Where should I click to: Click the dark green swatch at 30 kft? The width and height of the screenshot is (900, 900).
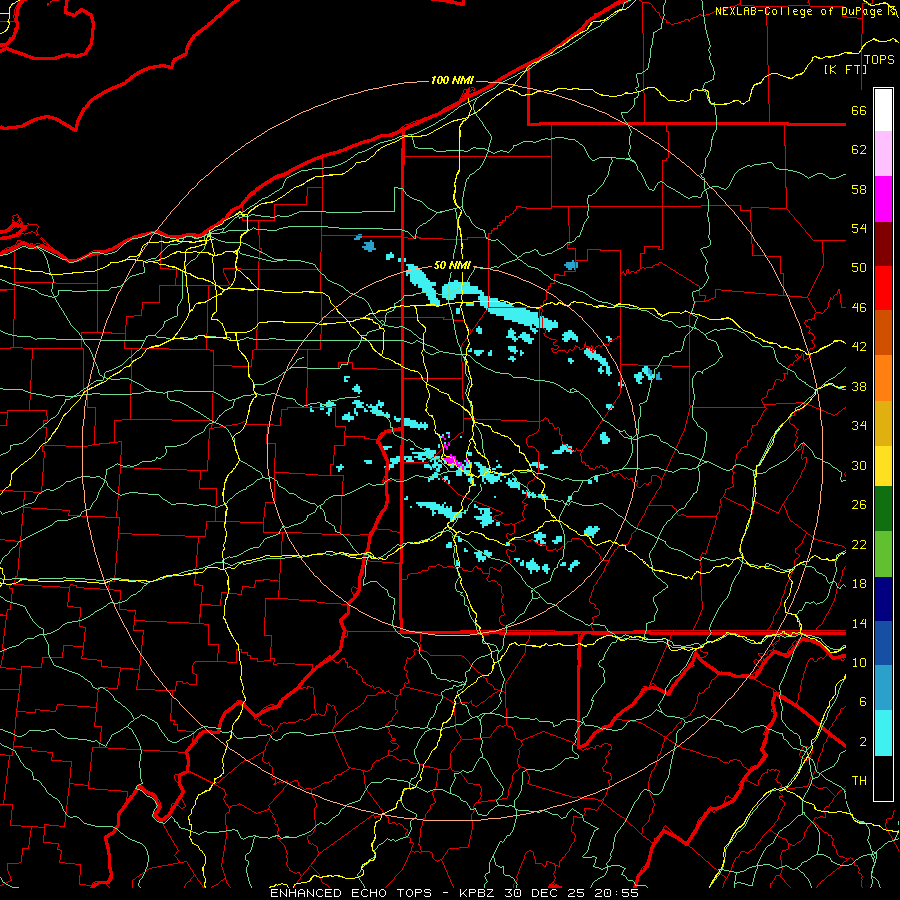pos(883,509)
